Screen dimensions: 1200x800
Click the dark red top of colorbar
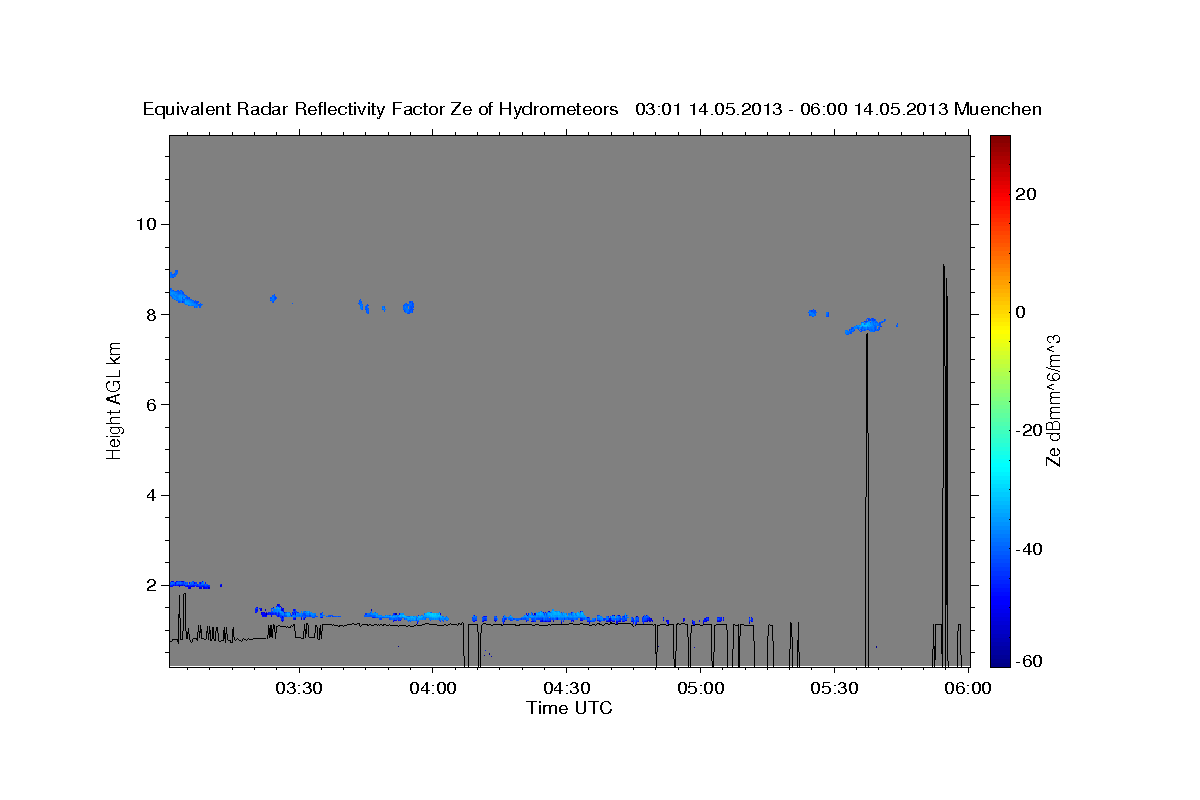click(x=1001, y=143)
